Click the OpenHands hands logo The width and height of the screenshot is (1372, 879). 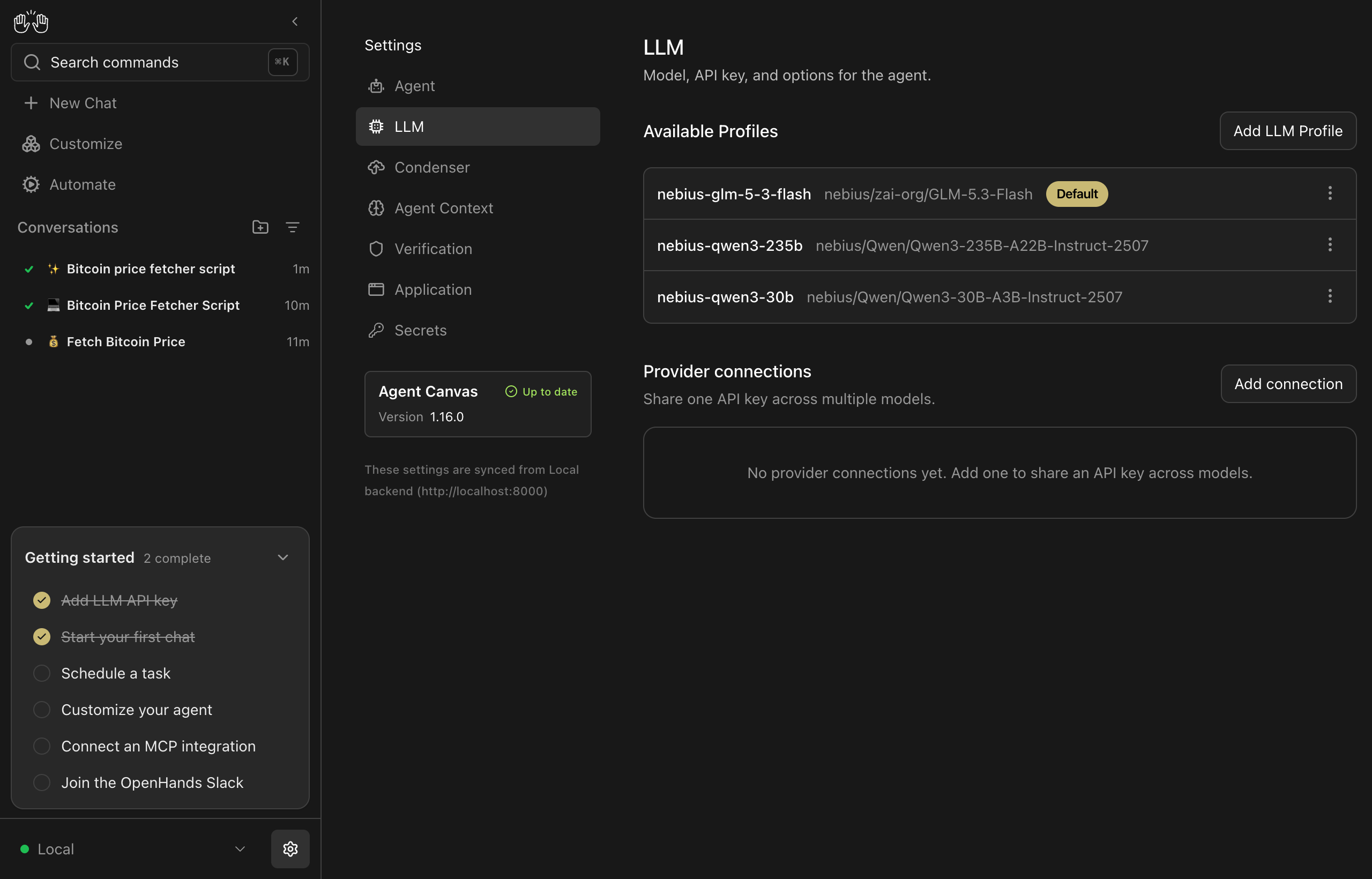coord(31,21)
